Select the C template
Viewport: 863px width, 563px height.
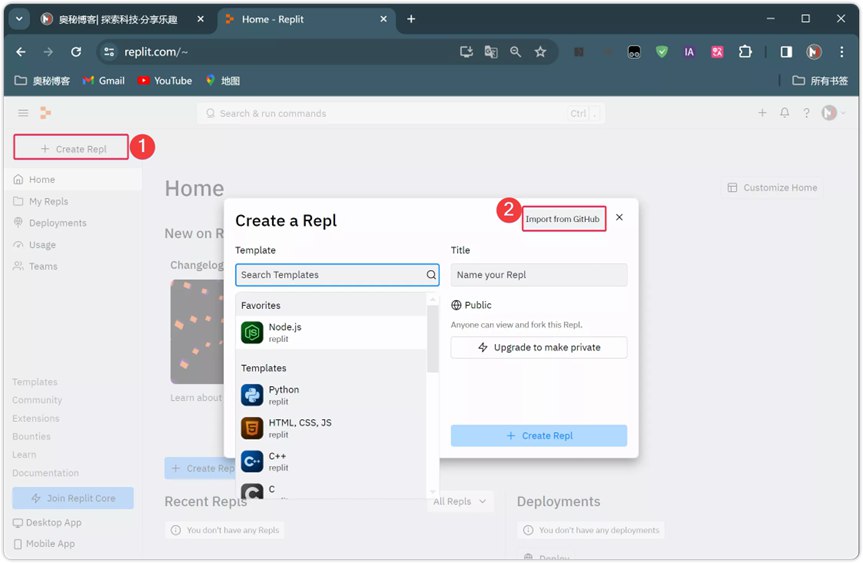[x=332, y=491]
